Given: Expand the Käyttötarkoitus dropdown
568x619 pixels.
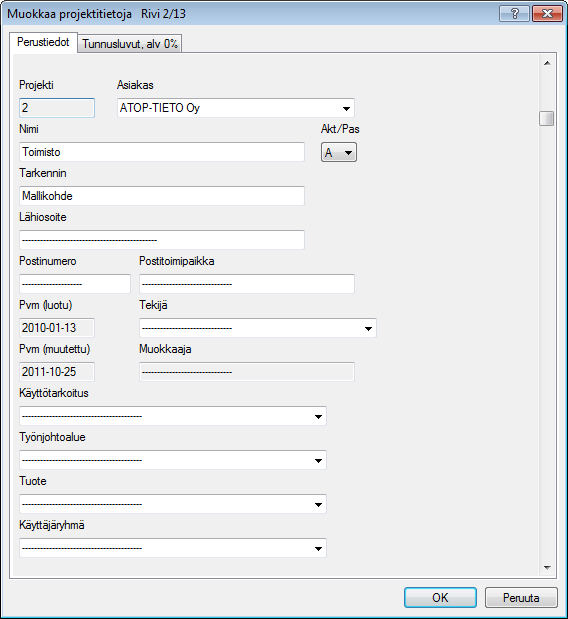Looking at the screenshot, I should click(173, 416).
